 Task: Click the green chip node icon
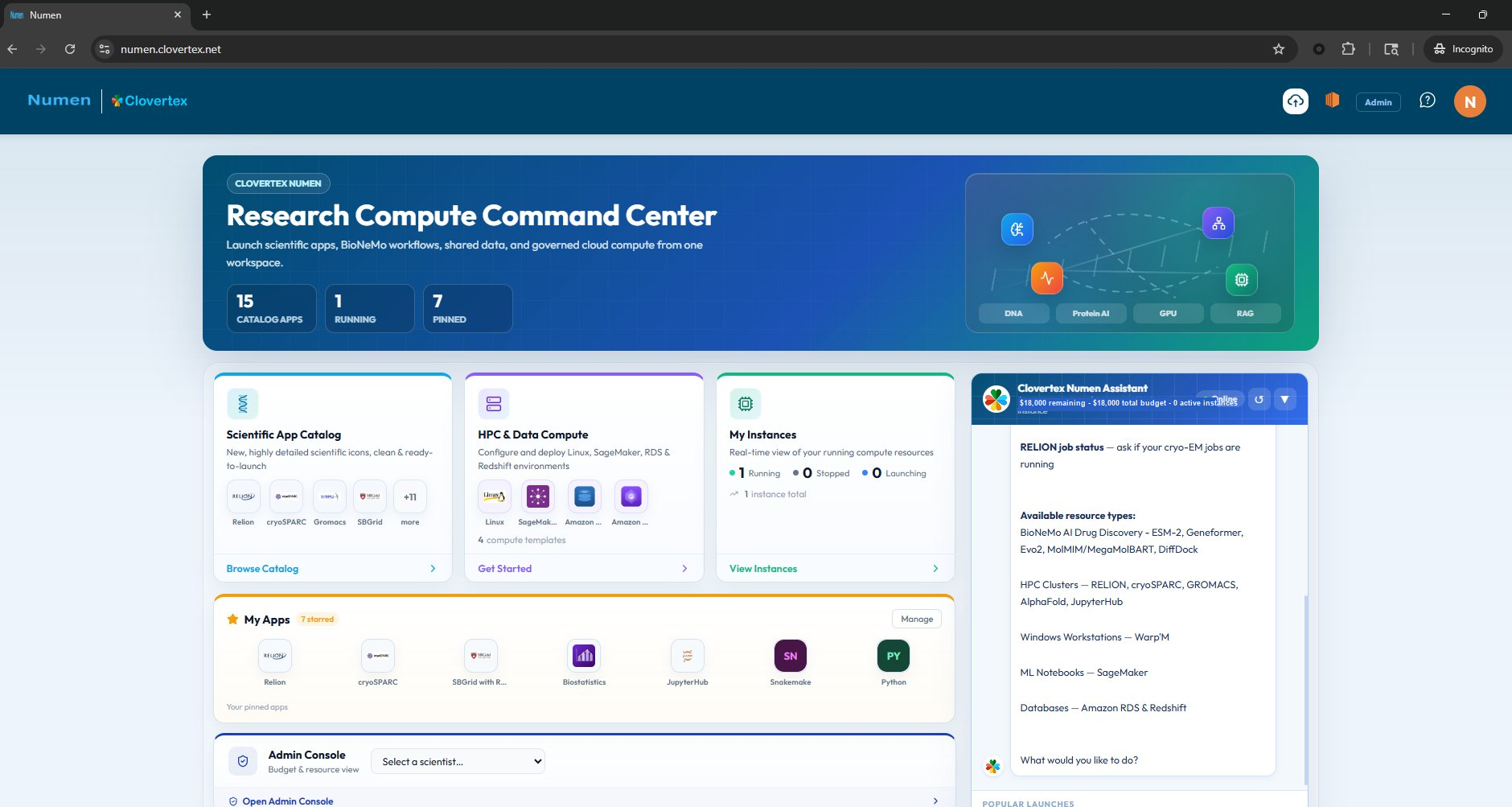pyautogui.click(x=1242, y=279)
